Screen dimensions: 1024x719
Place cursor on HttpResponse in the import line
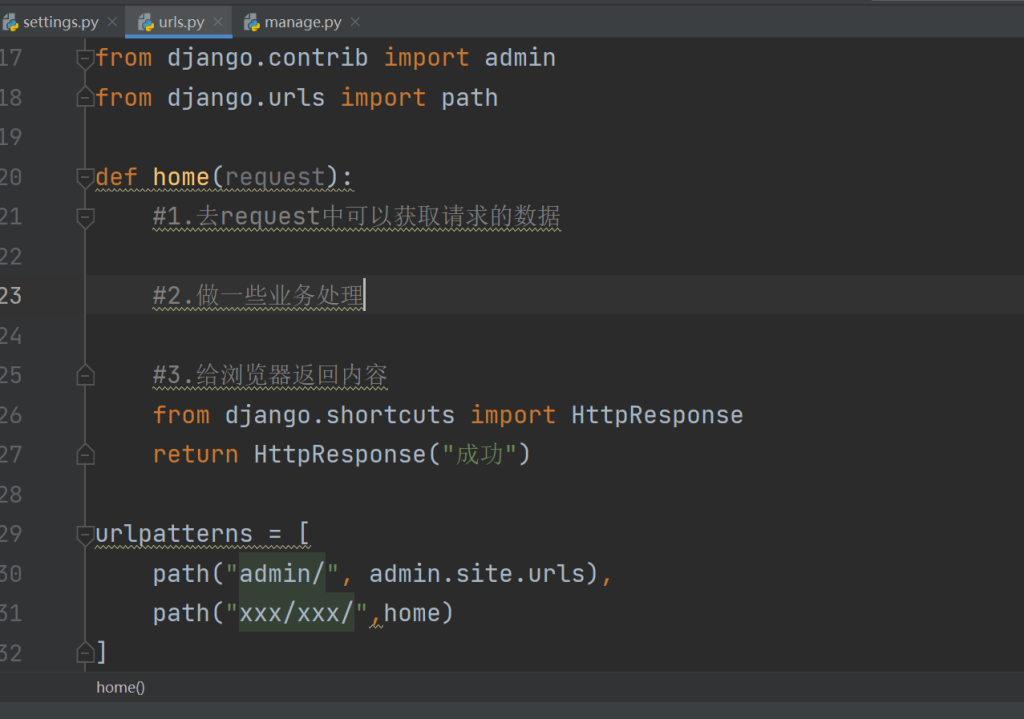click(x=656, y=415)
